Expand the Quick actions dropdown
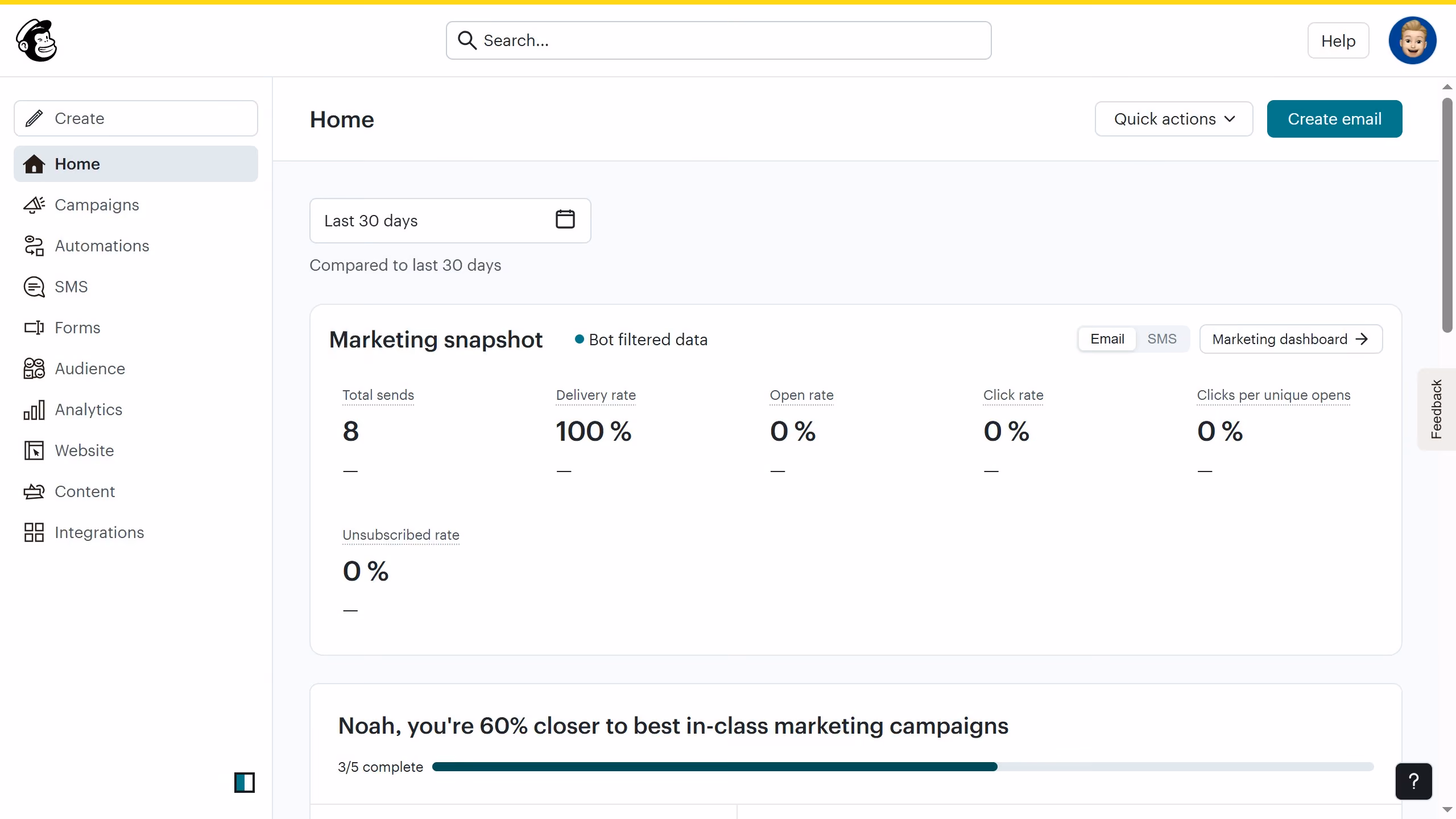Screen dimensions: 1456x819 click(1174, 119)
